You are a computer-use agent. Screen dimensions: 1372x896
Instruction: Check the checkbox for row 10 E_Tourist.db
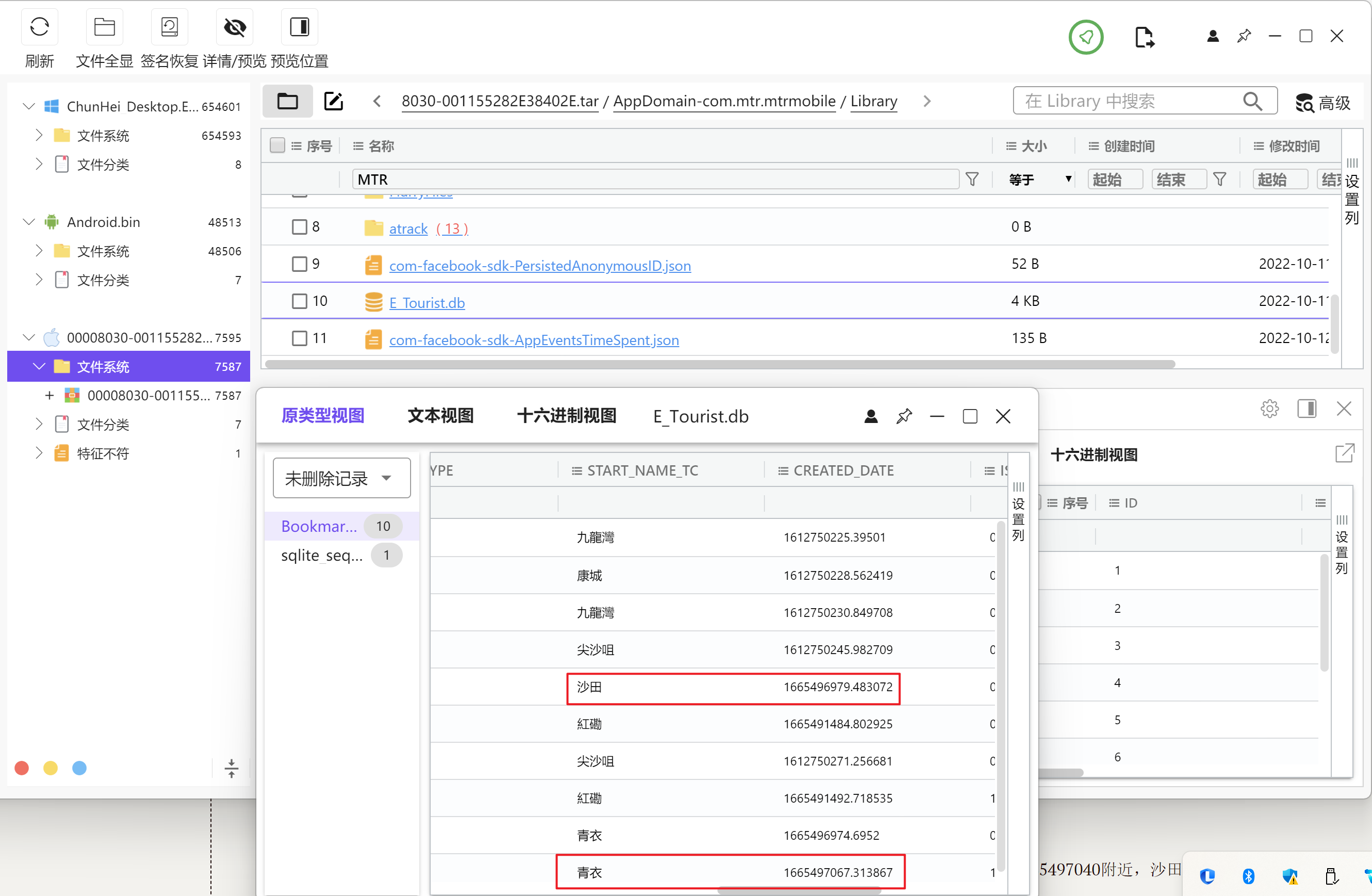pos(299,301)
